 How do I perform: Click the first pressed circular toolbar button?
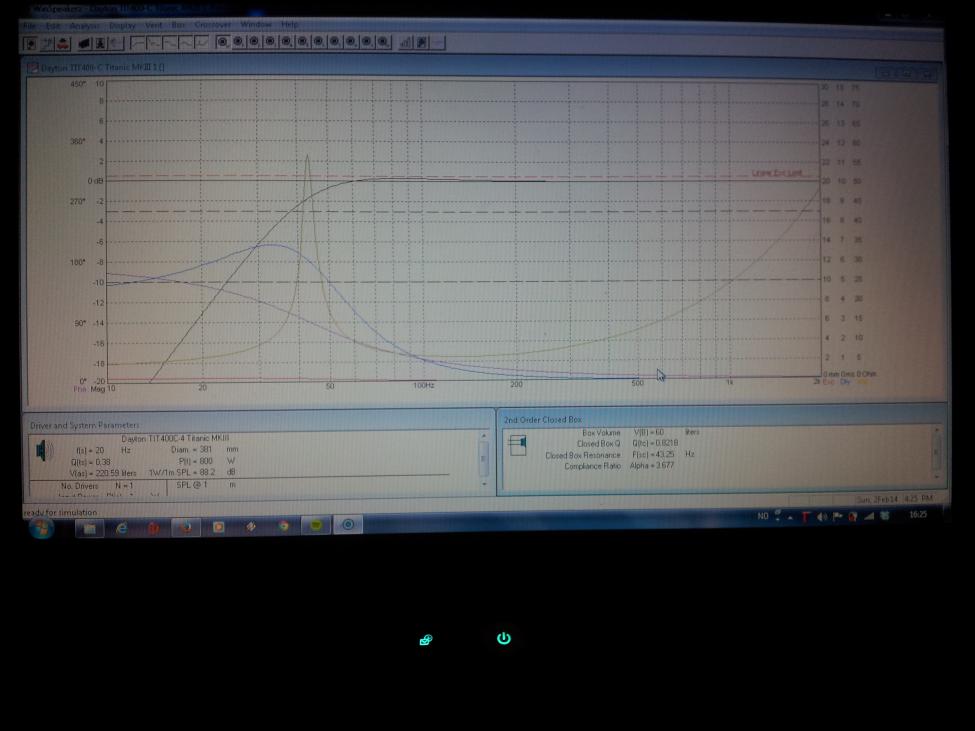coord(223,42)
